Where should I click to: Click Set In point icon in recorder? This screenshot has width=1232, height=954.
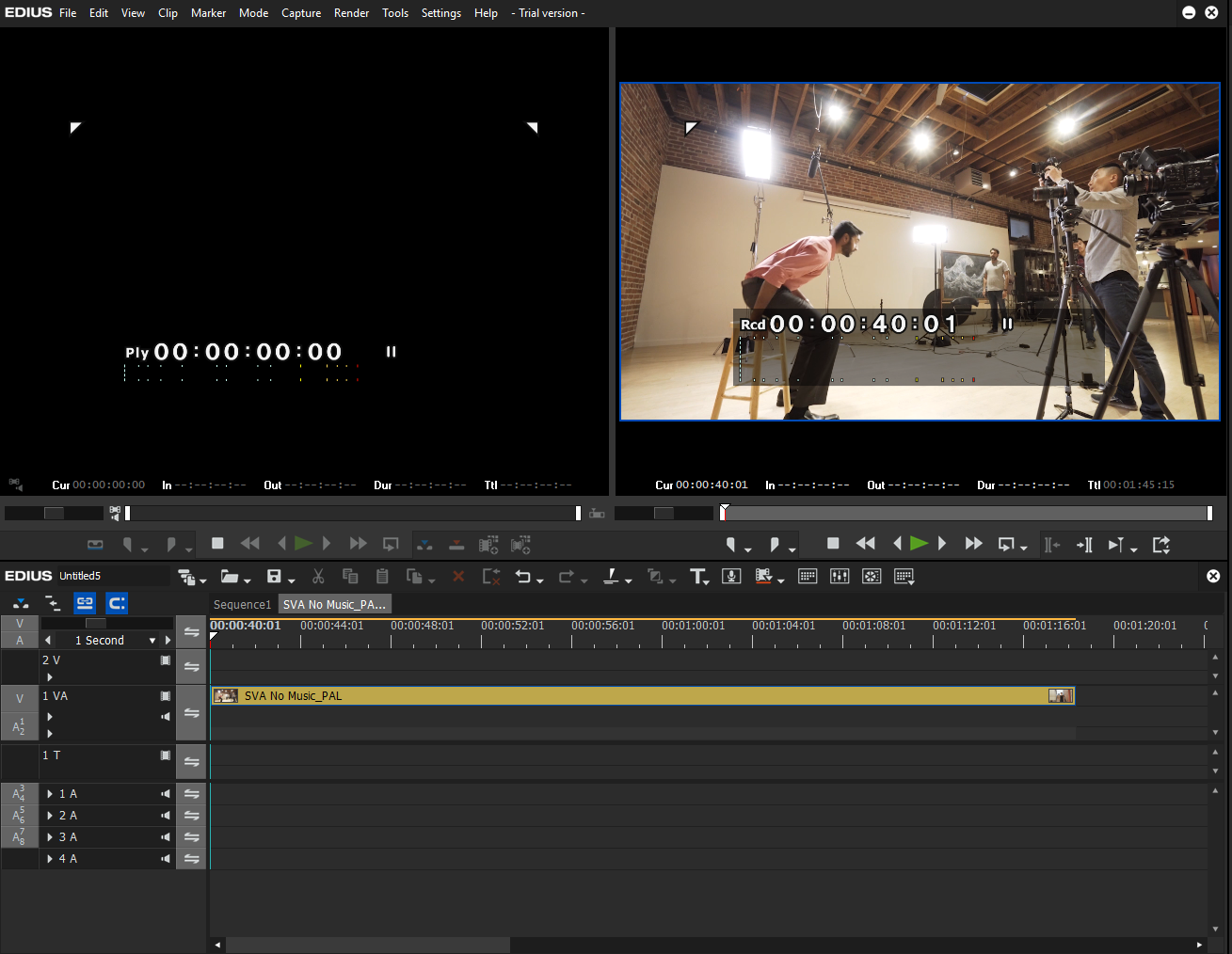[x=730, y=544]
